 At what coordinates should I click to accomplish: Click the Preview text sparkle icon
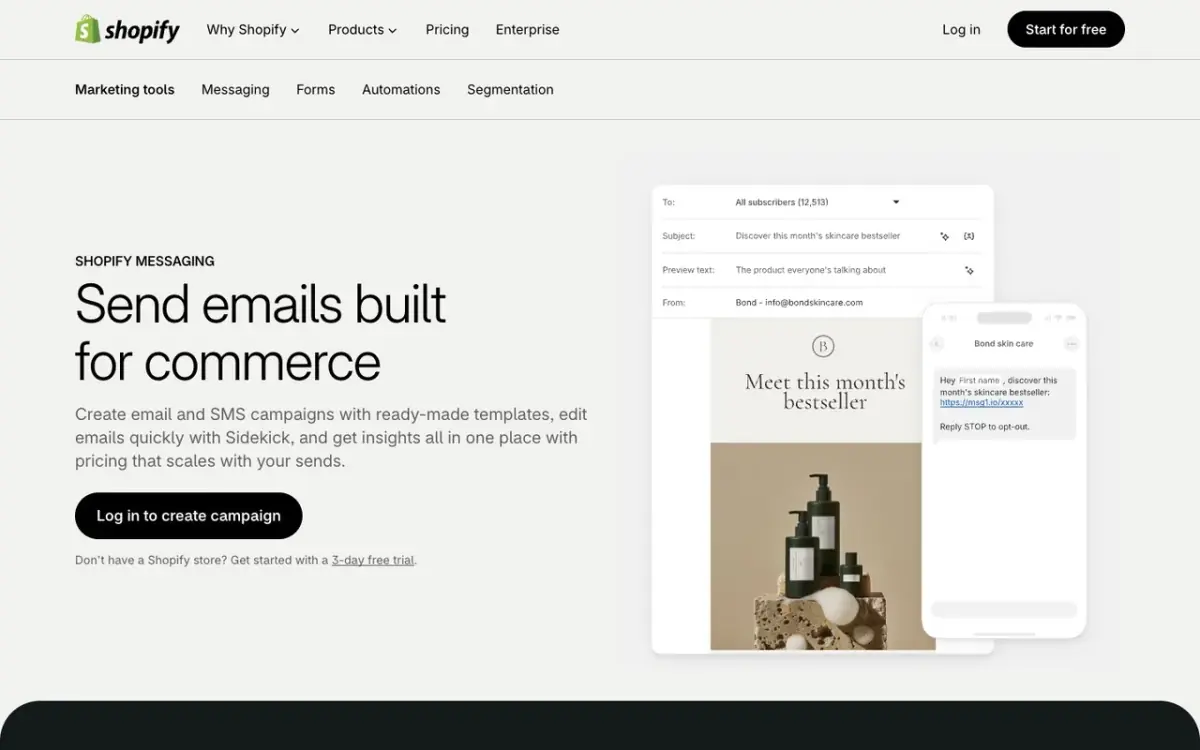969,270
